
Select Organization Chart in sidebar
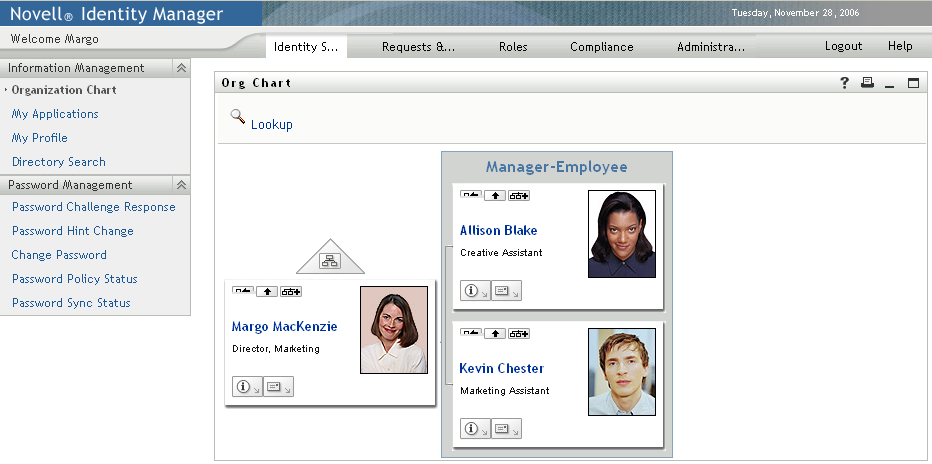(x=64, y=90)
